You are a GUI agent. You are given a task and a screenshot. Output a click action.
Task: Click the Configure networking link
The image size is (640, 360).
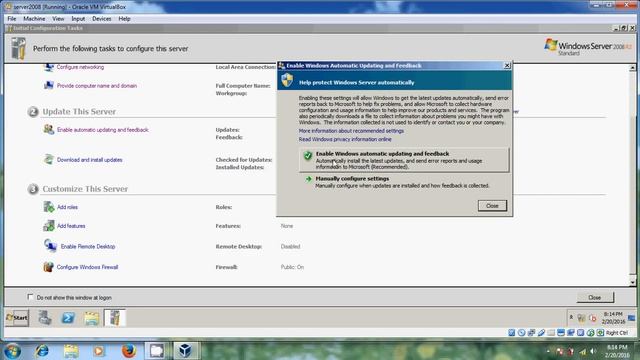[x=80, y=67]
